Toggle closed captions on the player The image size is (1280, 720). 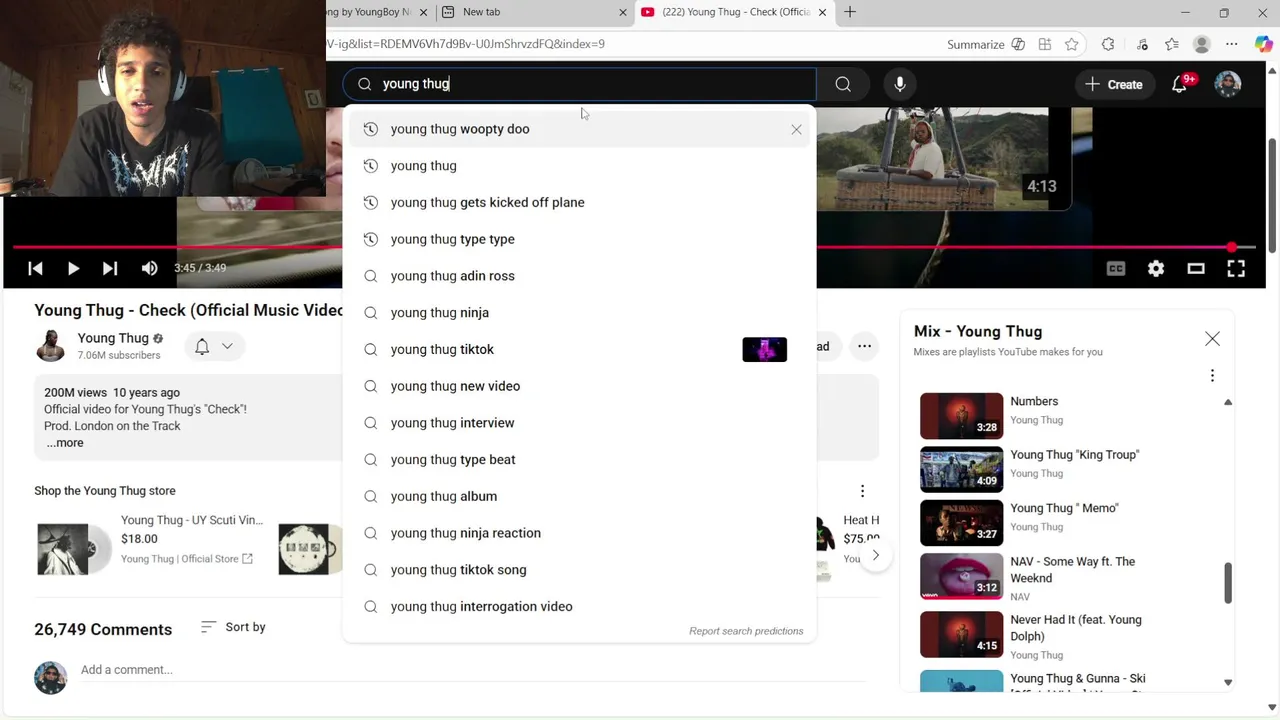[1116, 268]
